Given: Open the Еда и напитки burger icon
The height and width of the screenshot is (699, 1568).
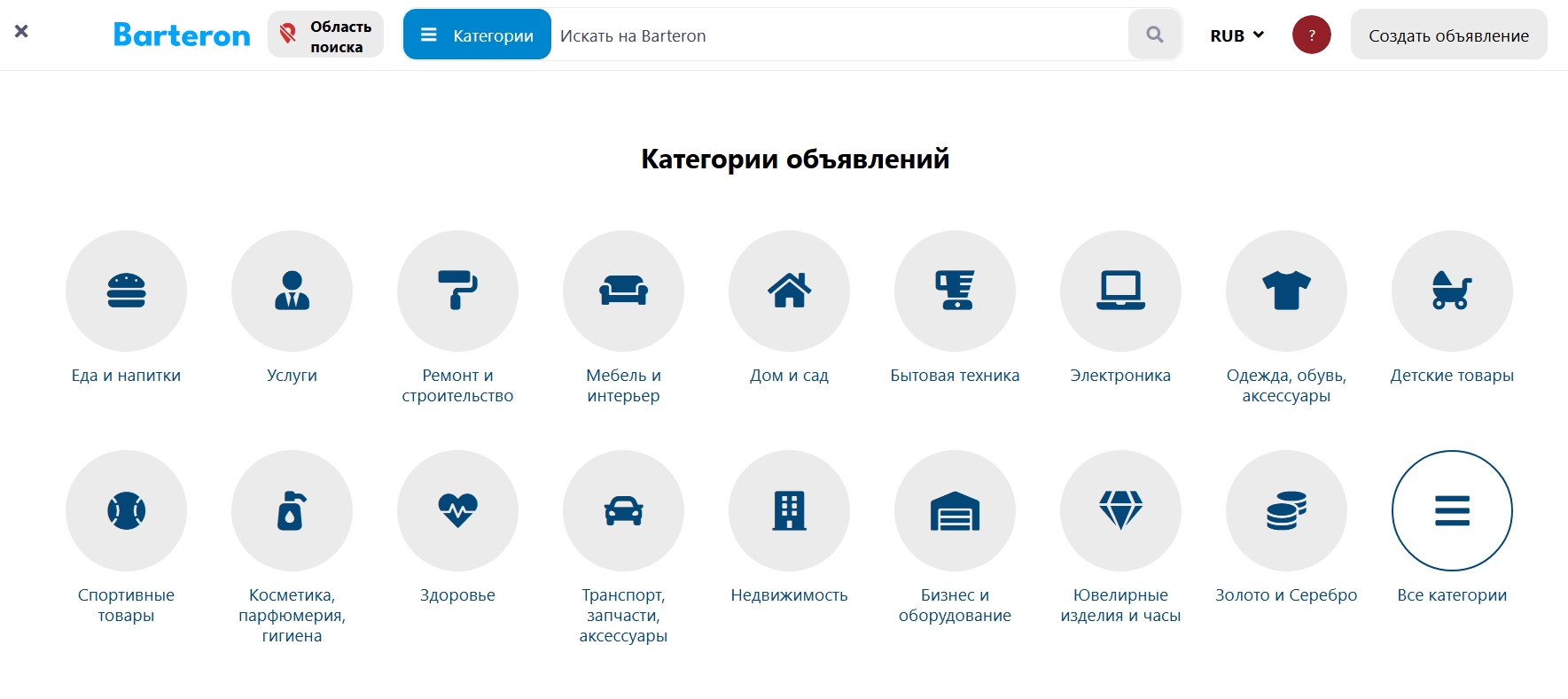Looking at the screenshot, I should click(126, 291).
